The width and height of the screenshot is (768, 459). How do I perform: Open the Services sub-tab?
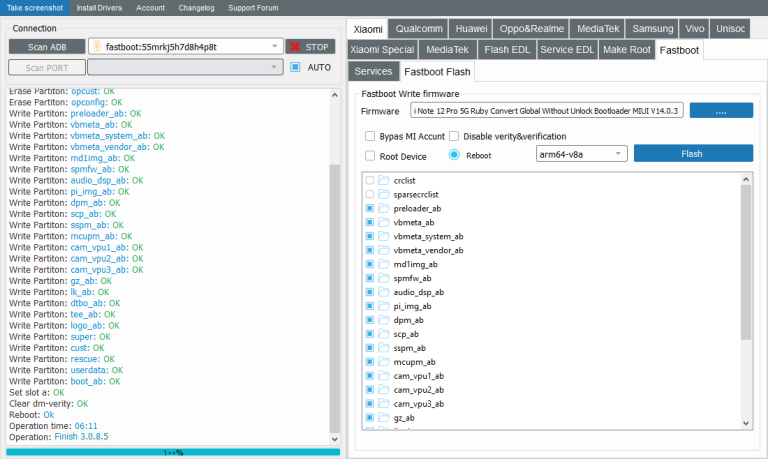(373, 72)
